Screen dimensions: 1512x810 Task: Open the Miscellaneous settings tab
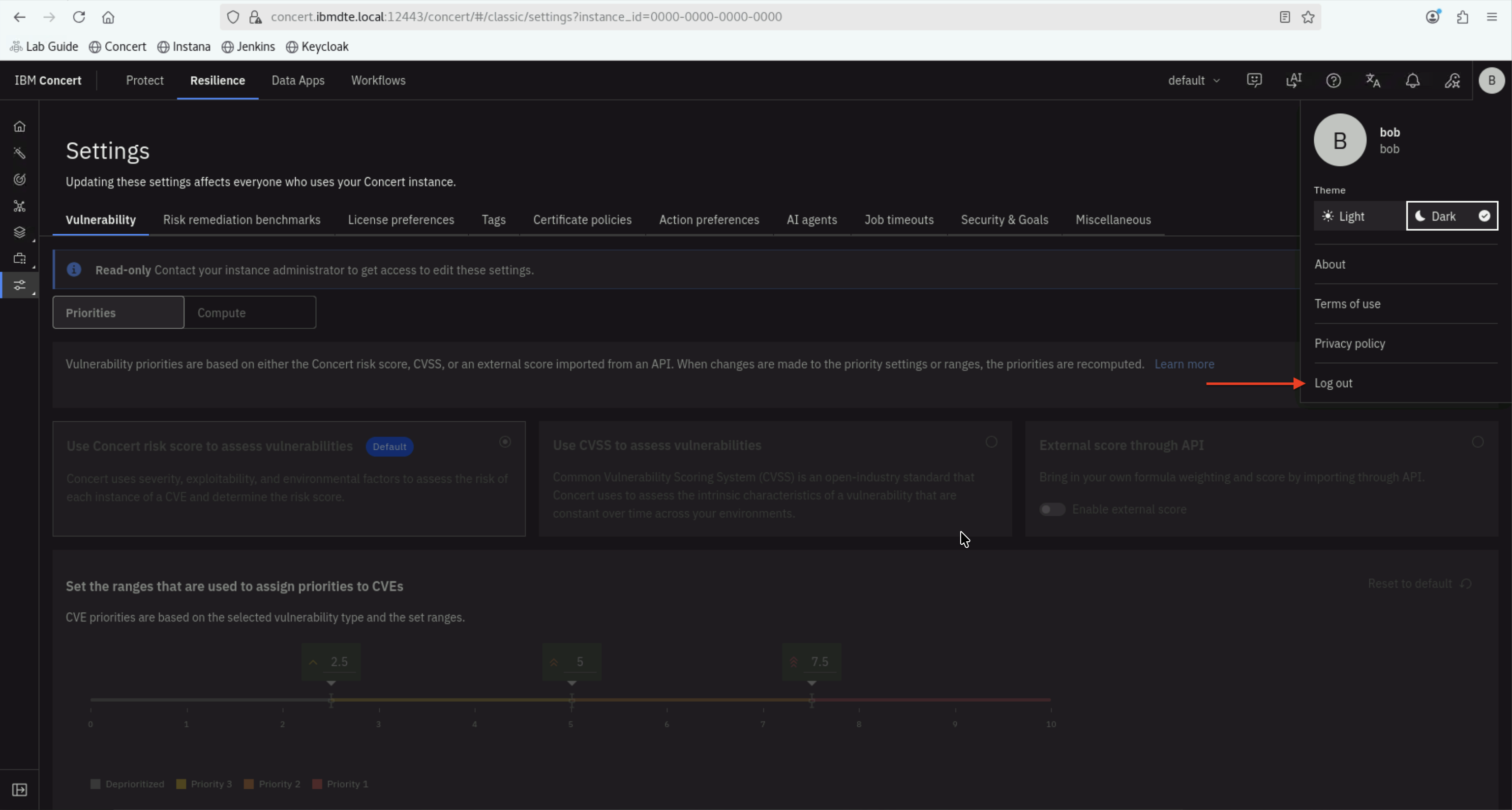1113,219
